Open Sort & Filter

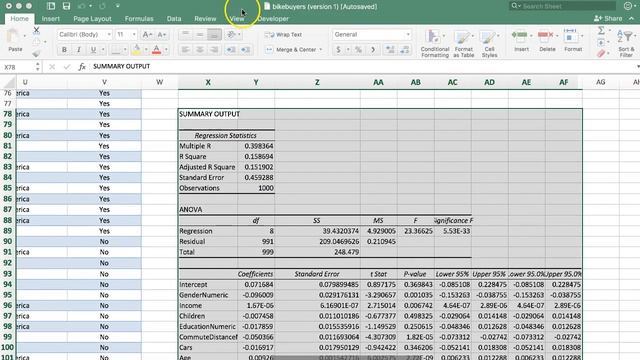627,43
